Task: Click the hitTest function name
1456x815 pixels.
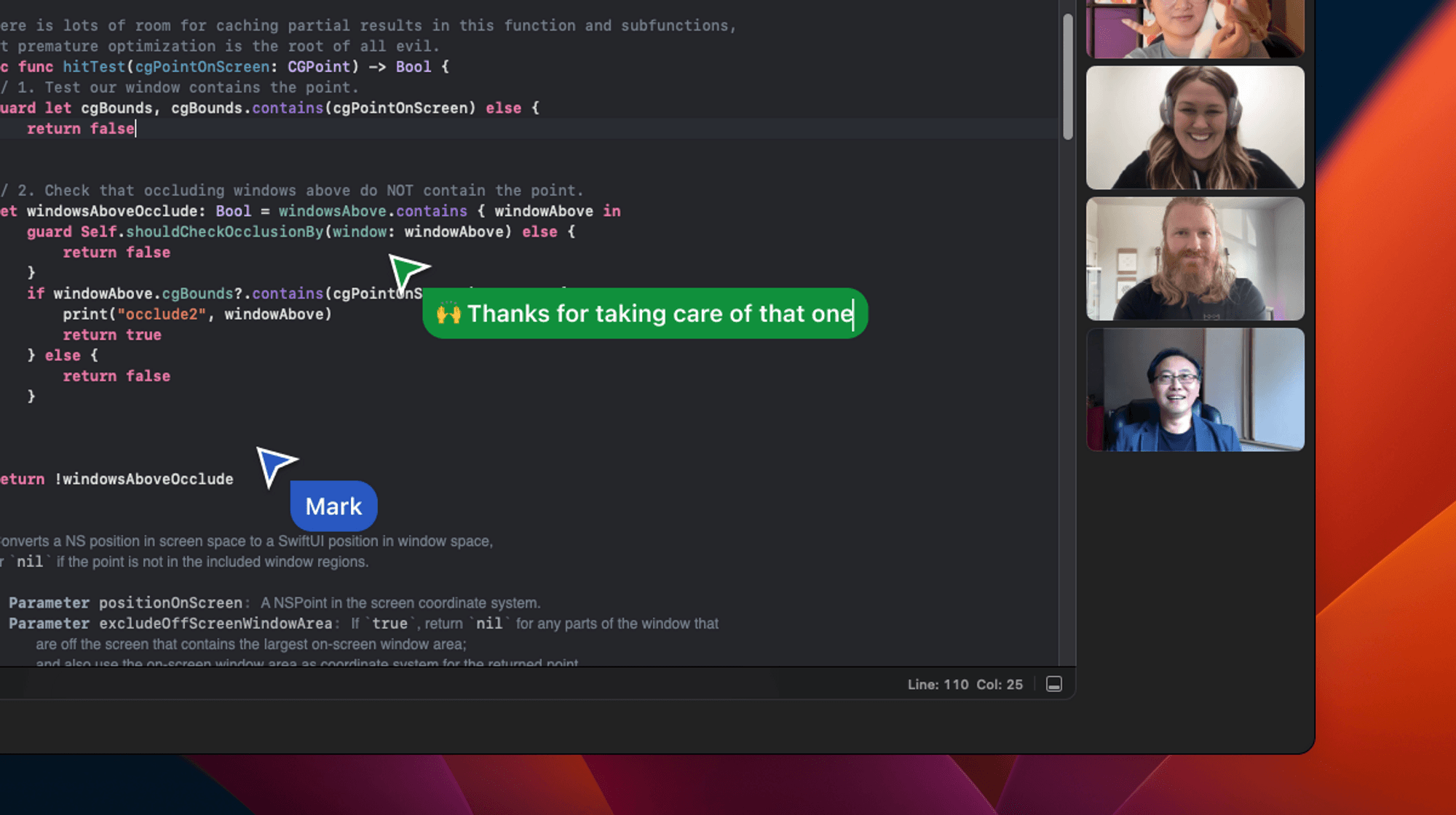Action: [94, 67]
